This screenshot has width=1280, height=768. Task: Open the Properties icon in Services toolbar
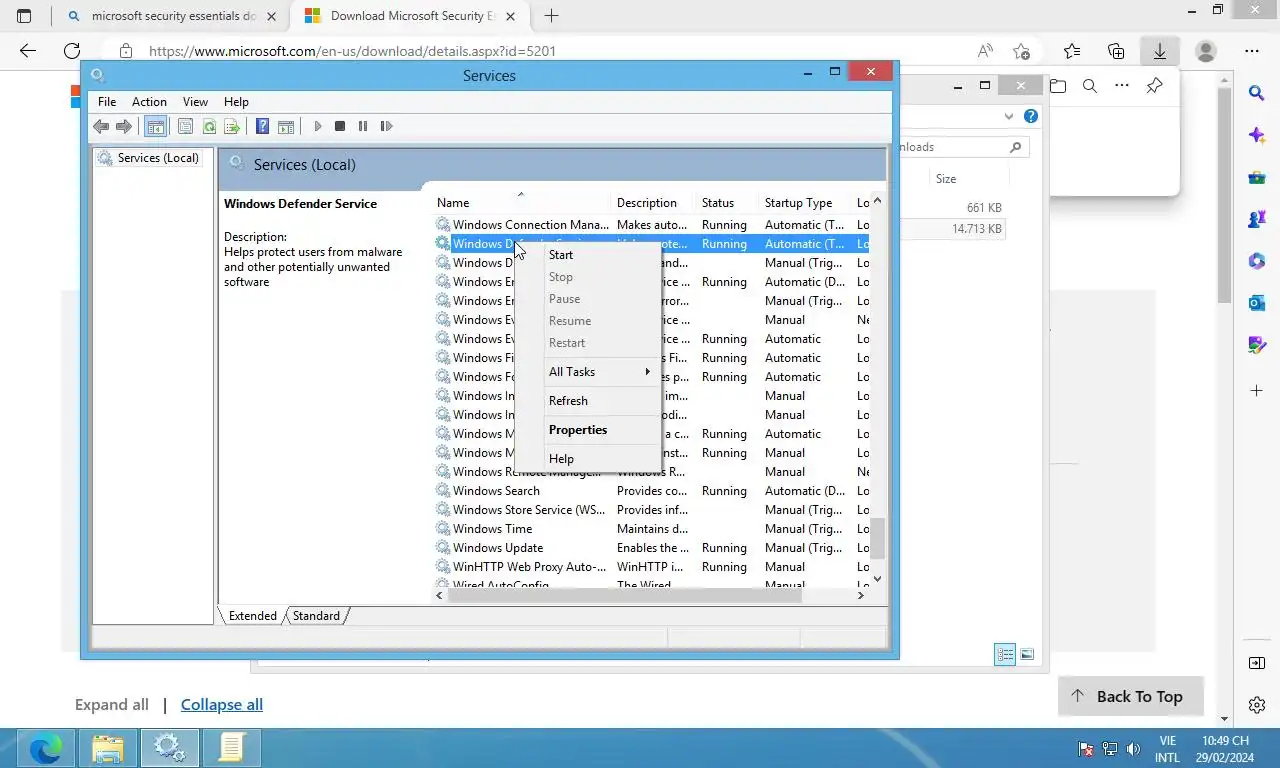point(185,126)
